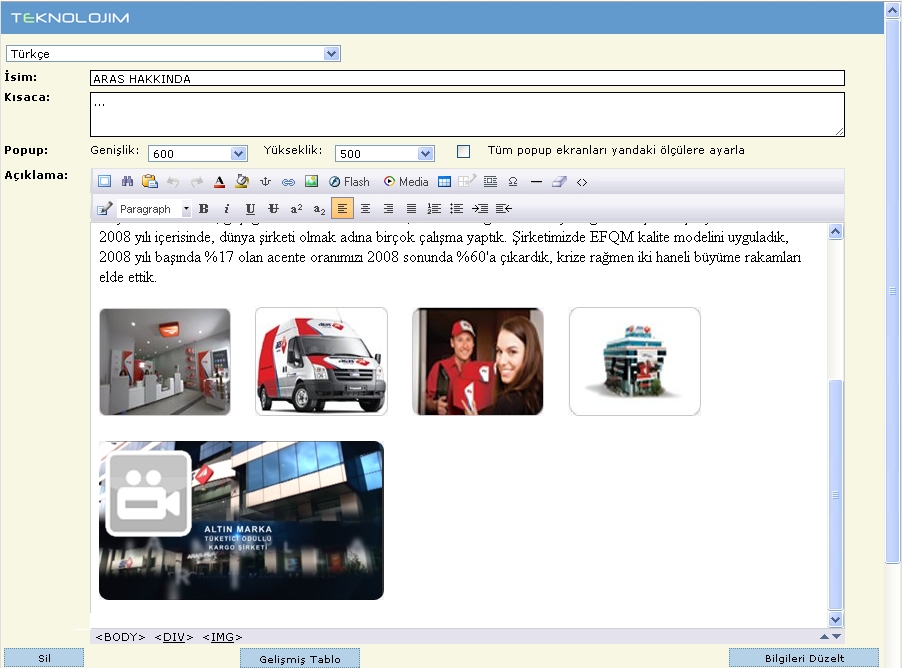Screen dimensions: 902x668
Task: Click editor scrollbar up arrow
Action: (835, 231)
